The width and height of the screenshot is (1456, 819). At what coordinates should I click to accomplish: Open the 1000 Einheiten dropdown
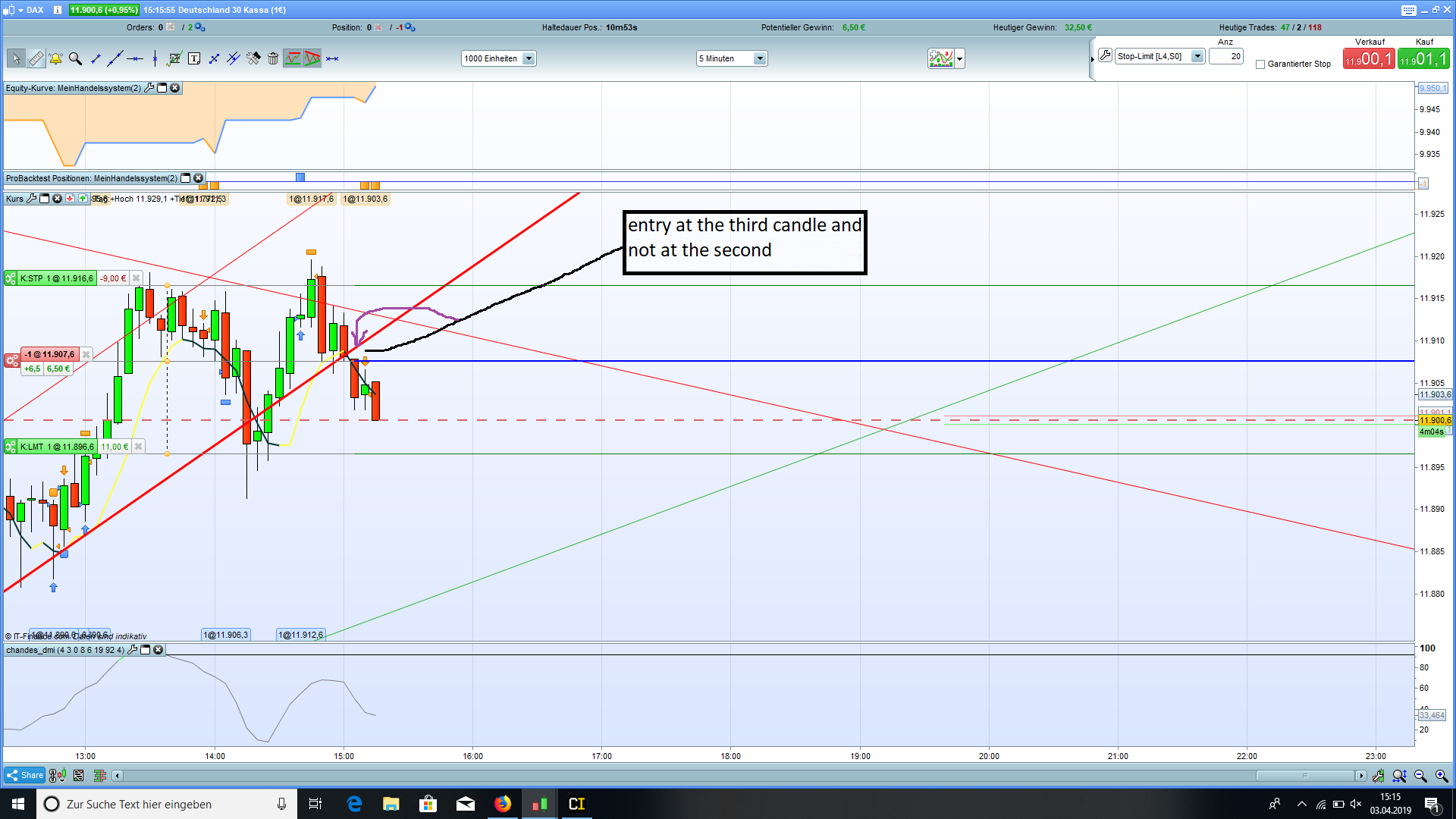point(529,58)
